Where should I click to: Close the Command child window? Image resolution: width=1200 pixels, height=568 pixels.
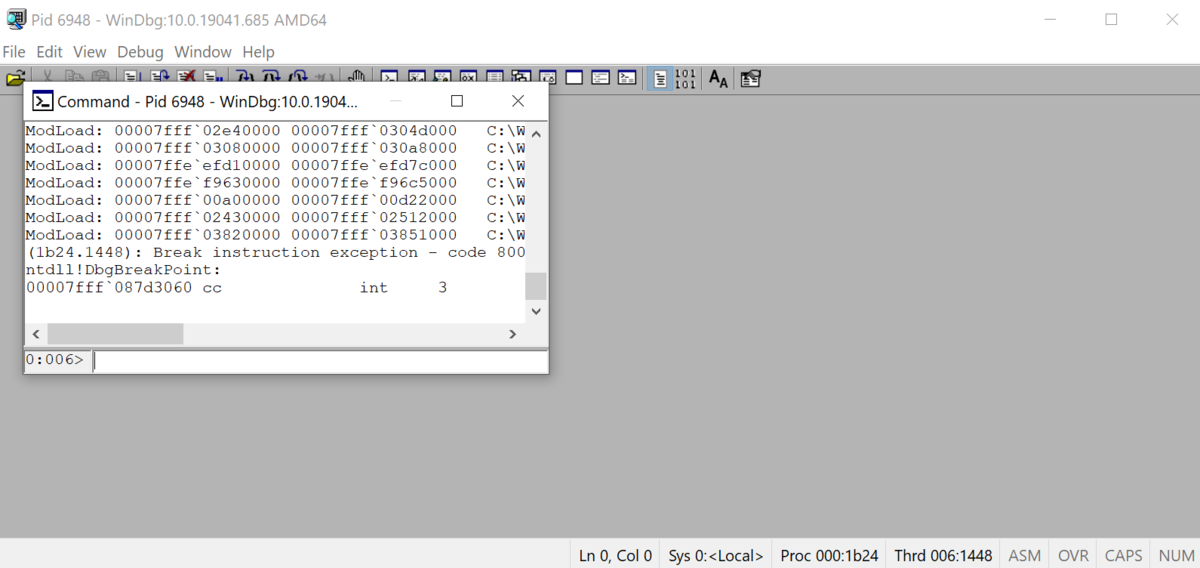coord(518,101)
